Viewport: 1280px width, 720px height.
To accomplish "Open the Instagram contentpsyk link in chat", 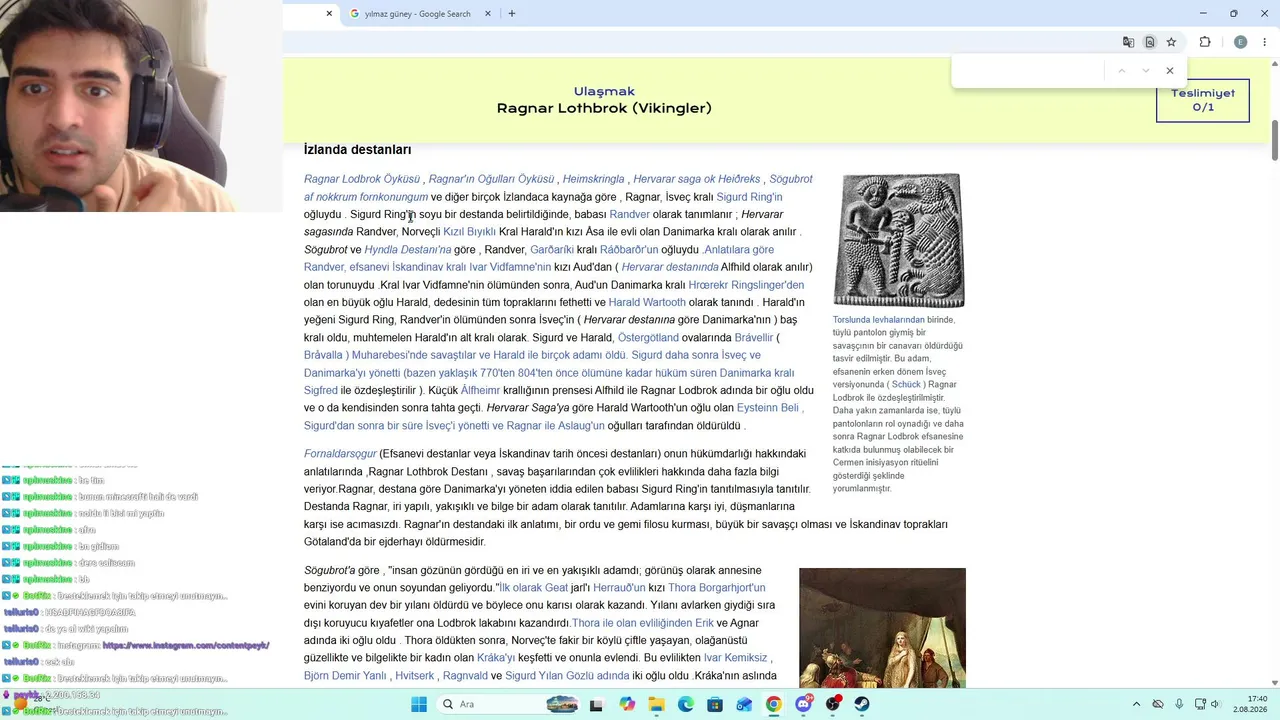I will [186, 646].
